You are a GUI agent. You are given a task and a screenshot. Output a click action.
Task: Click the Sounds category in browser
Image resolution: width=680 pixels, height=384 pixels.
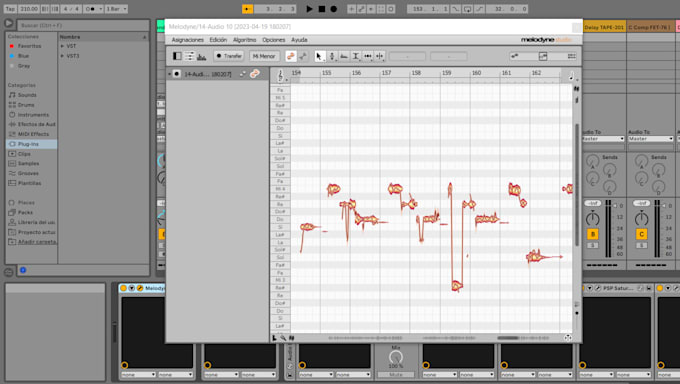27,95
